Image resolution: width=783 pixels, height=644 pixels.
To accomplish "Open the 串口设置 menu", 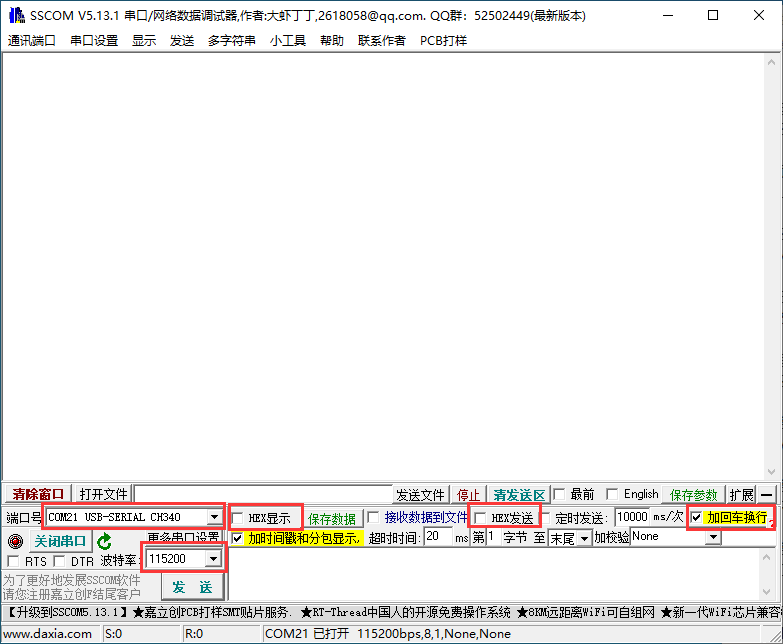I will pos(94,40).
